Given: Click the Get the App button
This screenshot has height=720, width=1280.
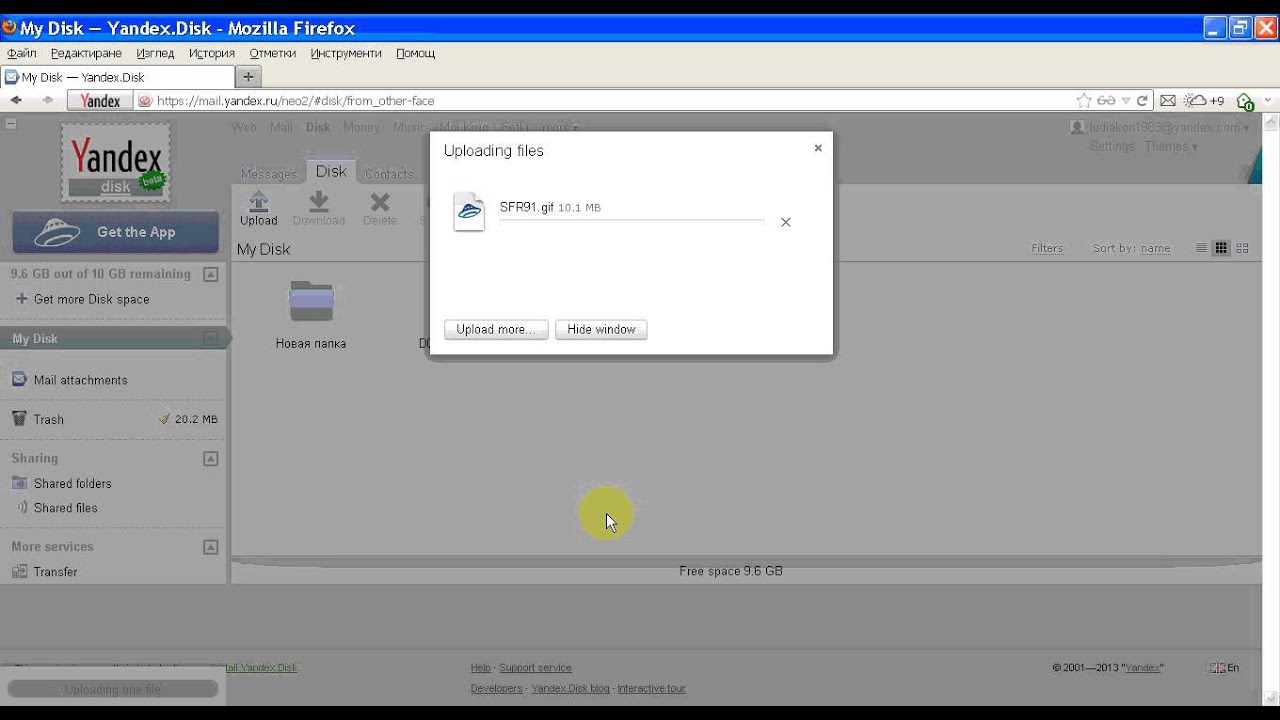Looking at the screenshot, I should coord(115,232).
